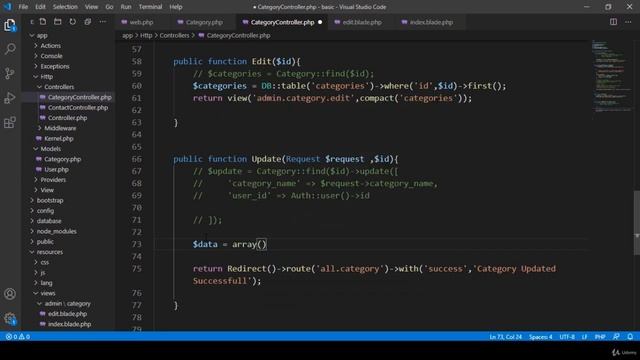The width and height of the screenshot is (640, 360).
Task: Change PHP language mode in status bar
Action: [600, 337]
